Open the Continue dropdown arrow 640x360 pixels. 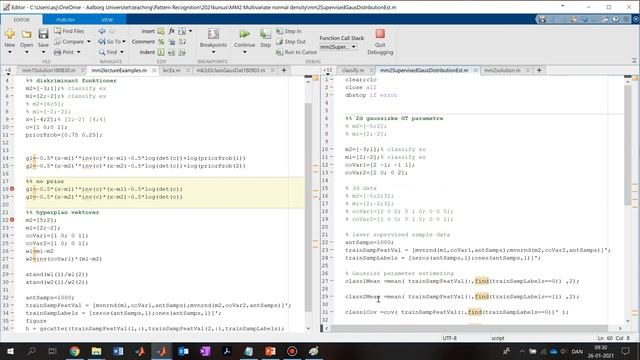pyautogui.click(x=244, y=52)
